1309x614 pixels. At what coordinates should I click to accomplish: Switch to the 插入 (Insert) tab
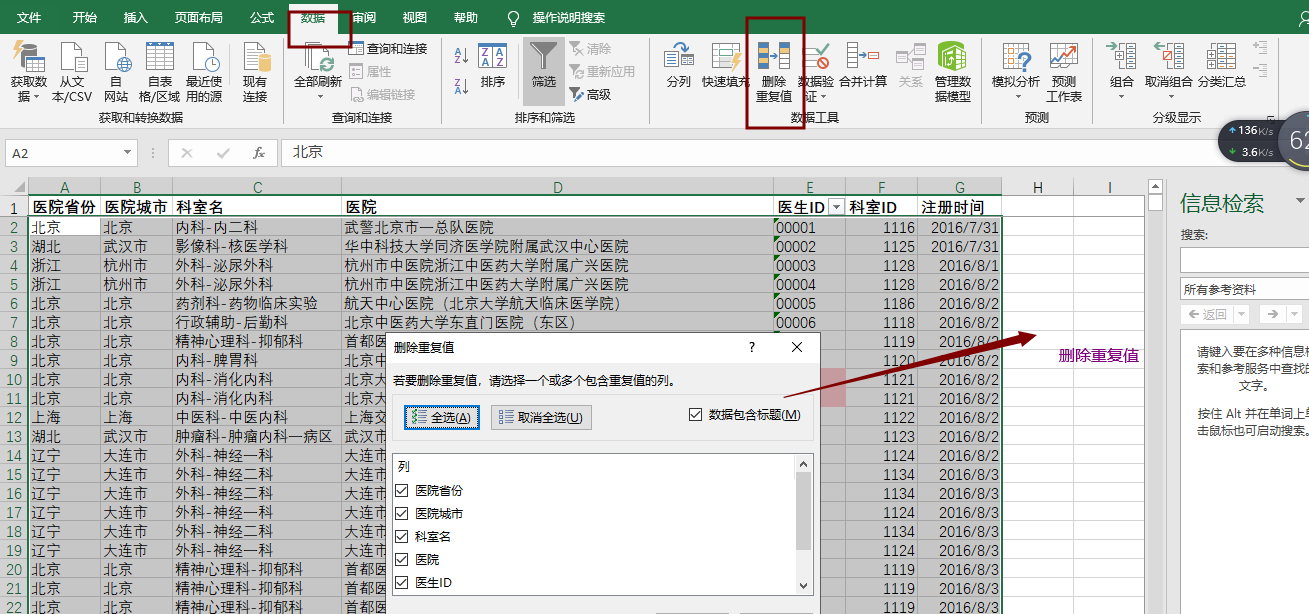pos(135,18)
